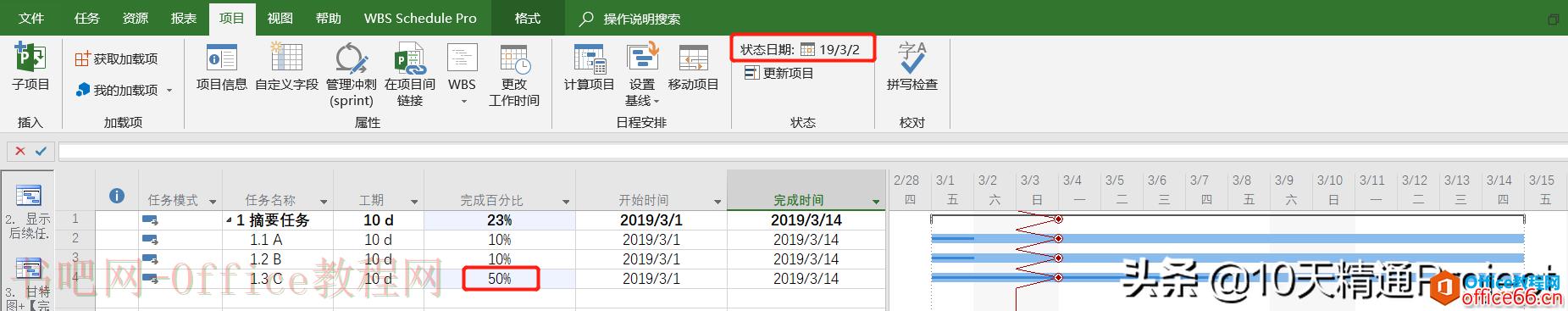This screenshot has width=1568, height=311.
Task: Run Spelling check (拼写检查)
Action: (912, 68)
